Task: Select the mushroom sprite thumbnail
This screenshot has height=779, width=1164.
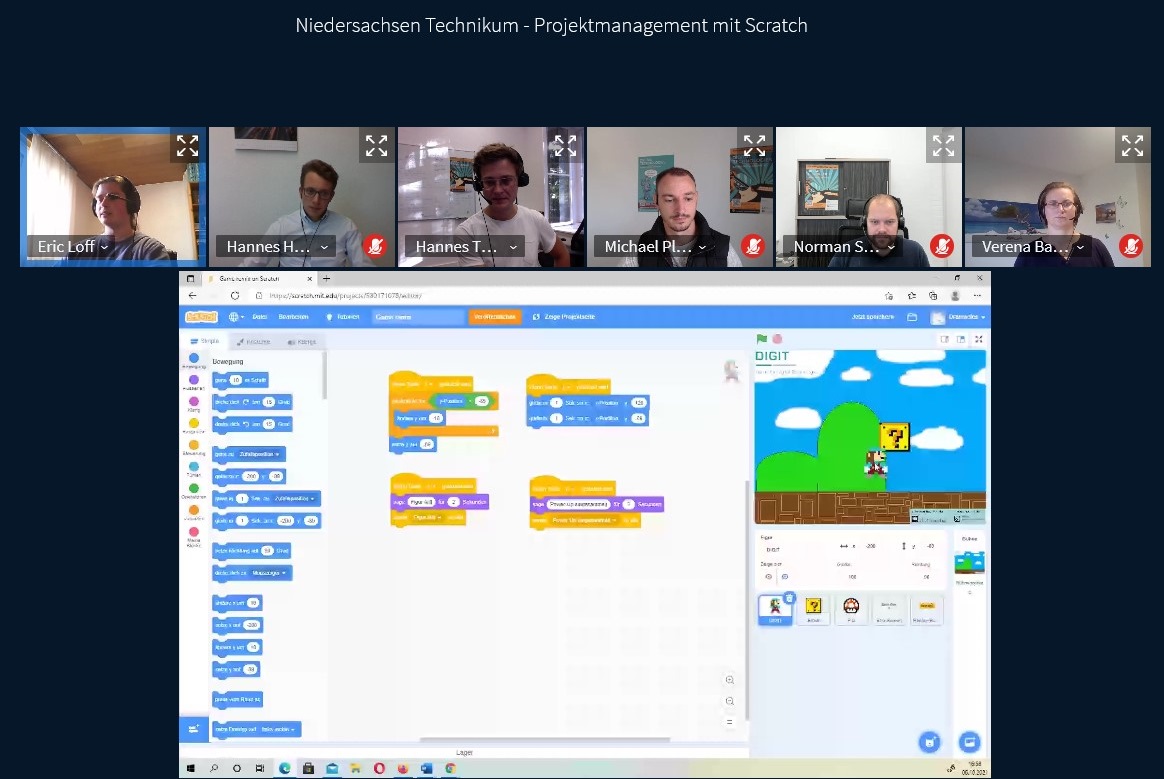Action: (851, 610)
